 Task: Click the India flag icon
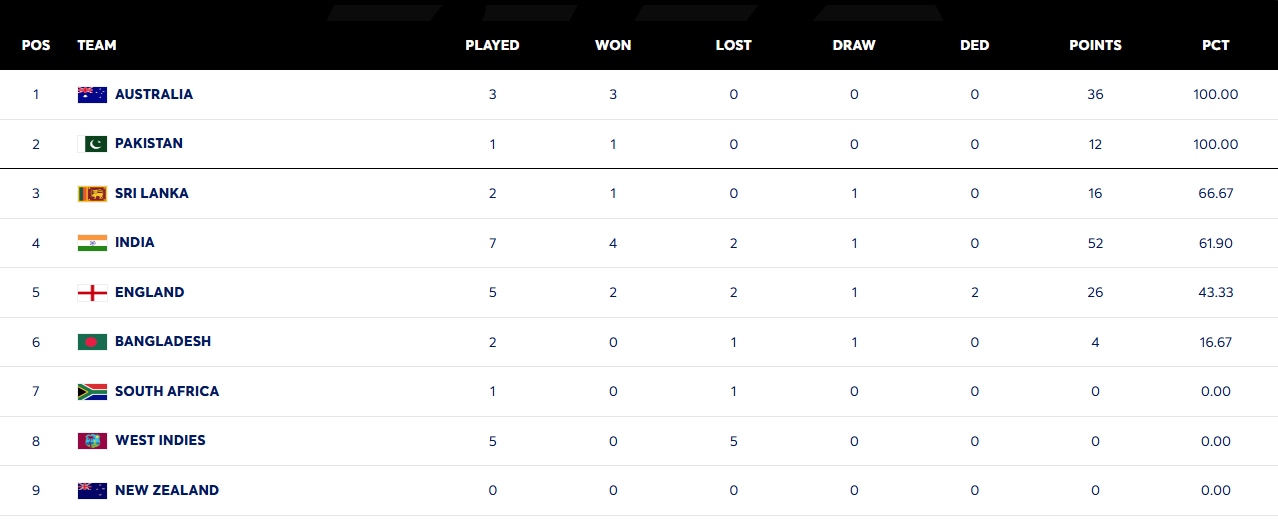pos(92,243)
